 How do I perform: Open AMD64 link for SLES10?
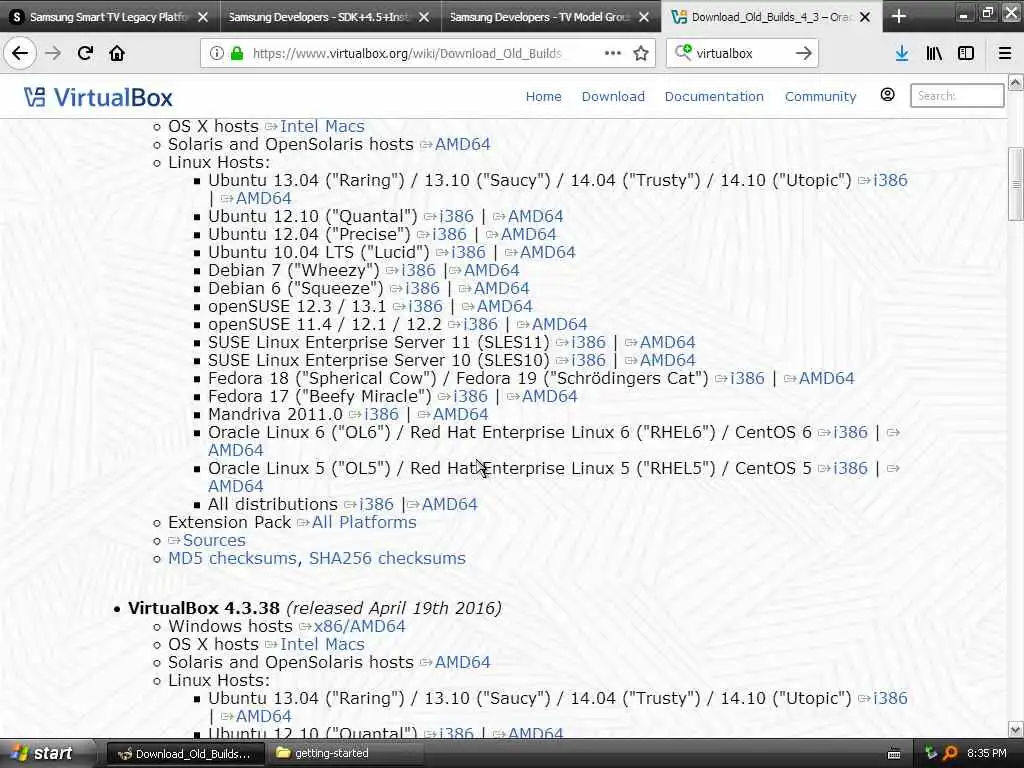tap(667, 360)
